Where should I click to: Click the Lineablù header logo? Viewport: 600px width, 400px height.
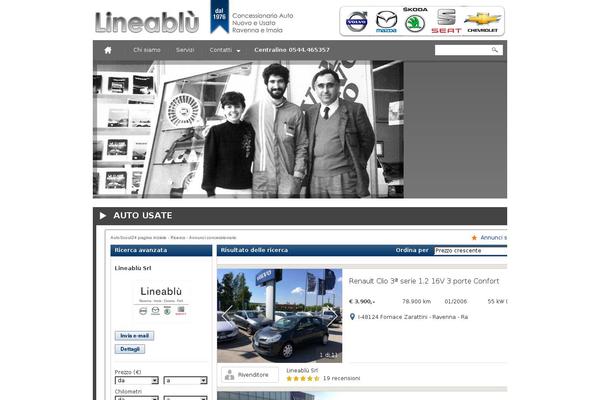147,22
